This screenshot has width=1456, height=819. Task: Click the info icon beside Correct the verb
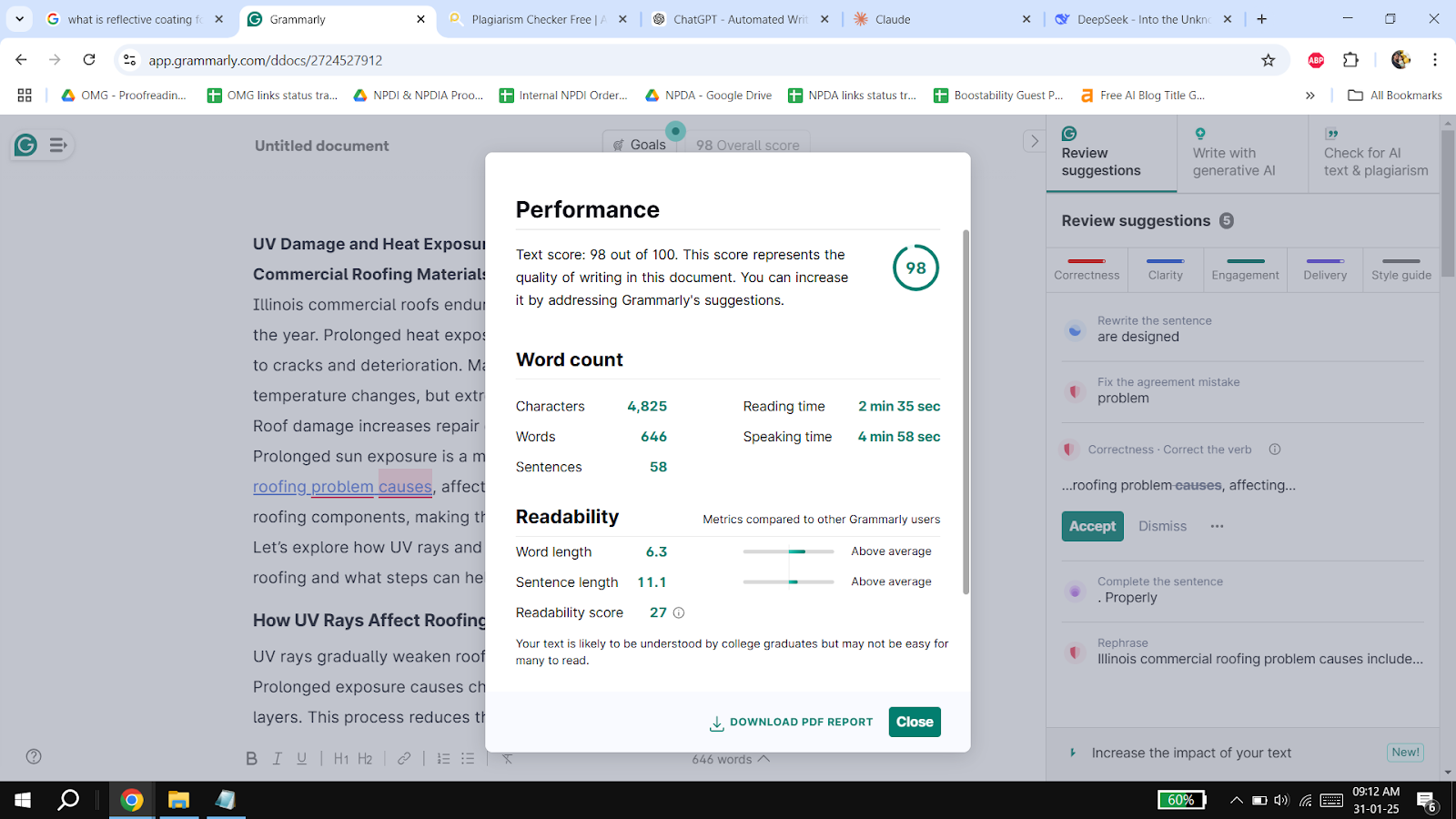point(1275,449)
